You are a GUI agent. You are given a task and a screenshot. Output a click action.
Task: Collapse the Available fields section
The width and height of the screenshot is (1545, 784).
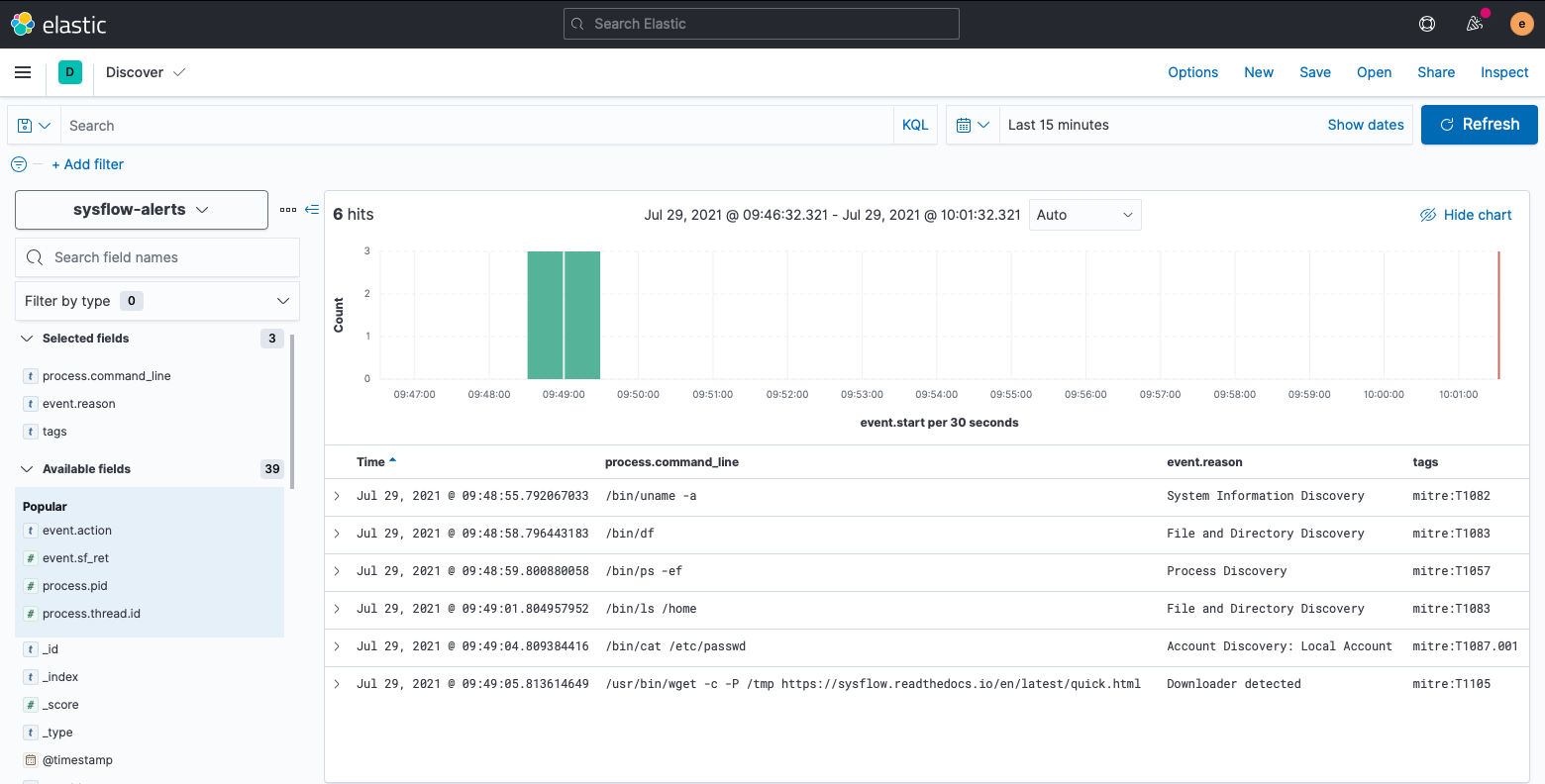pyautogui.click(x=27, y=469)
